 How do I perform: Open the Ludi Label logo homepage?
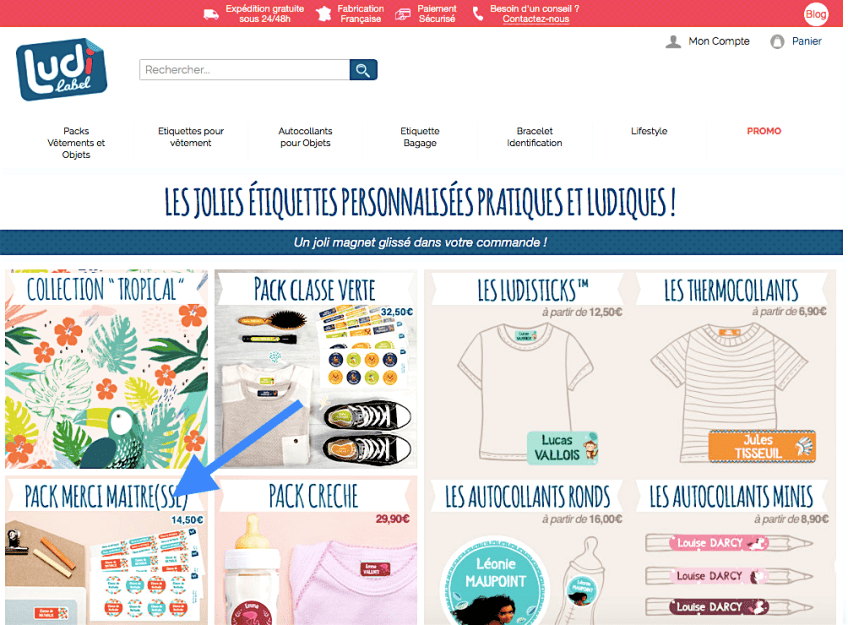62,69
